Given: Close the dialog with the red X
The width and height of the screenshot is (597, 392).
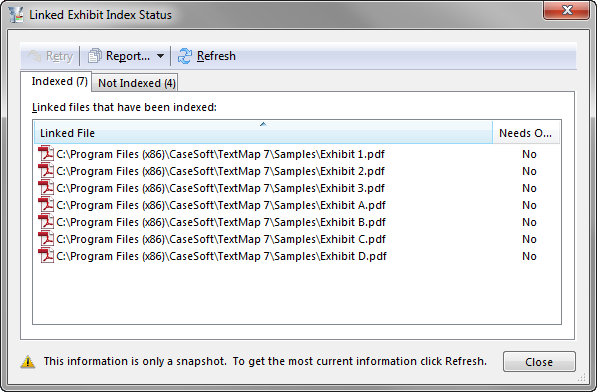Looking at the screenshot, I should coord(567,10).
